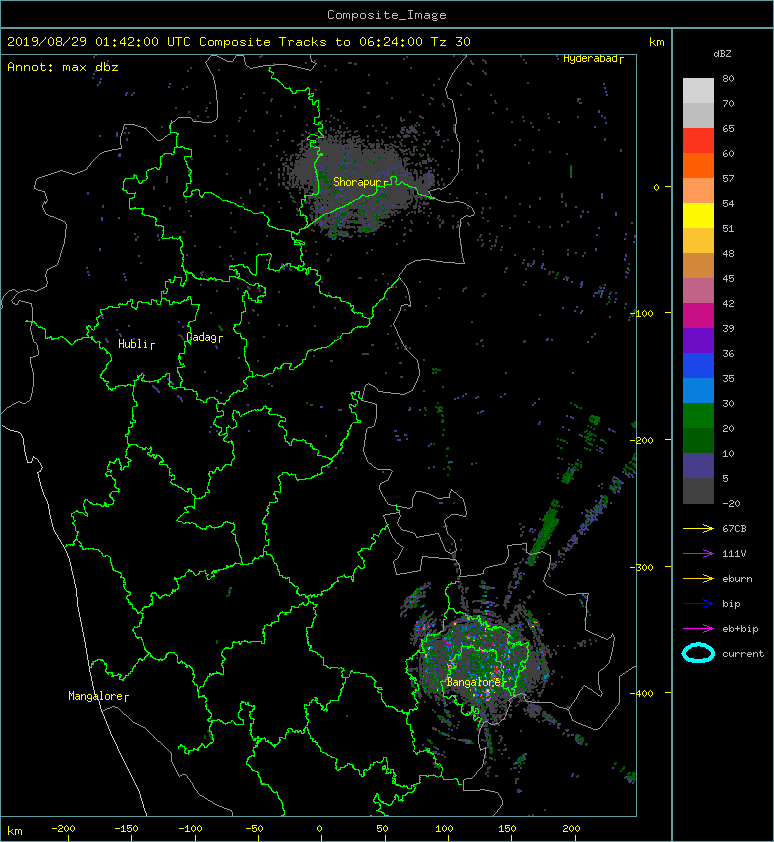Click the 48 dBZ scale value
Viewport: 774px width, 842px height.
[x=728, y=253]
